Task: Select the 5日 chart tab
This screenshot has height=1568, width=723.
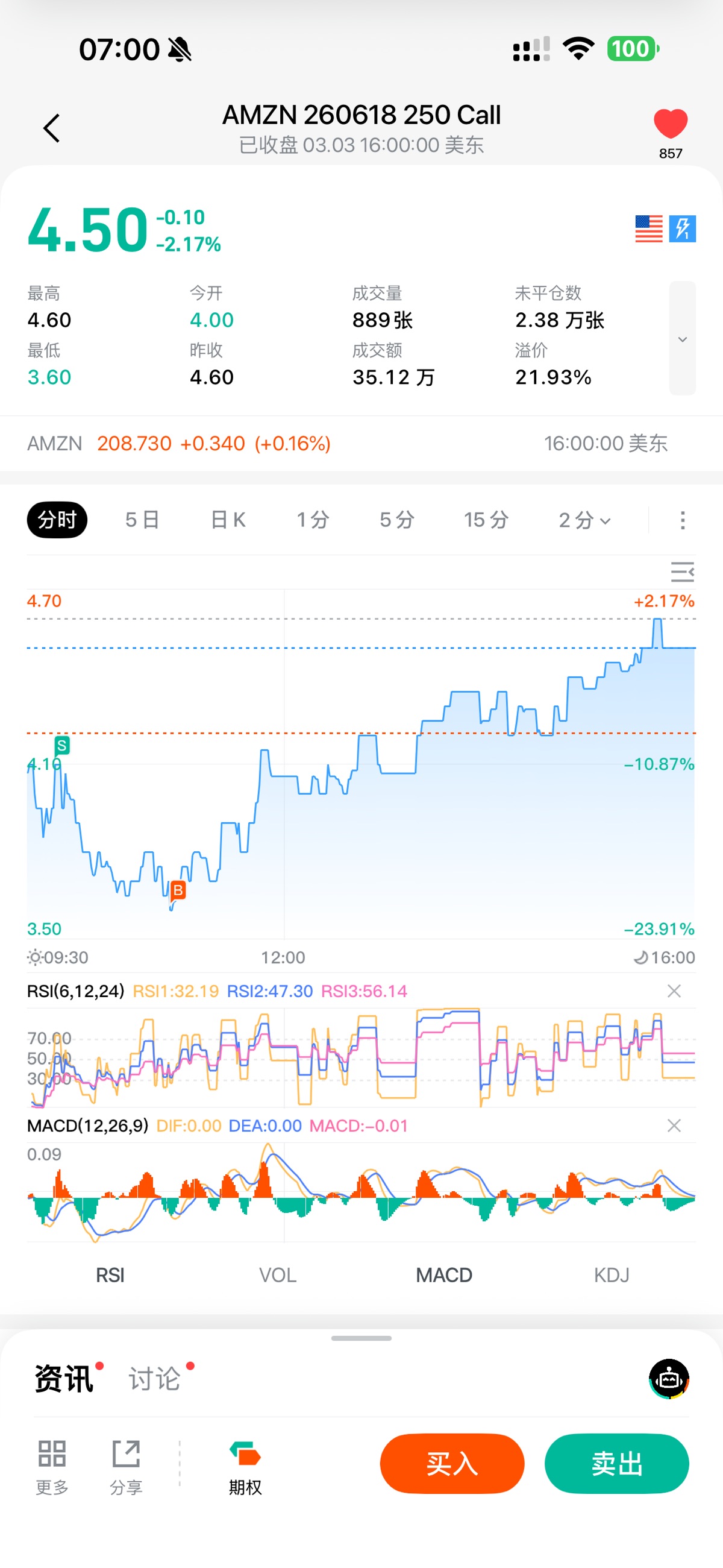Action: (142, 520)
